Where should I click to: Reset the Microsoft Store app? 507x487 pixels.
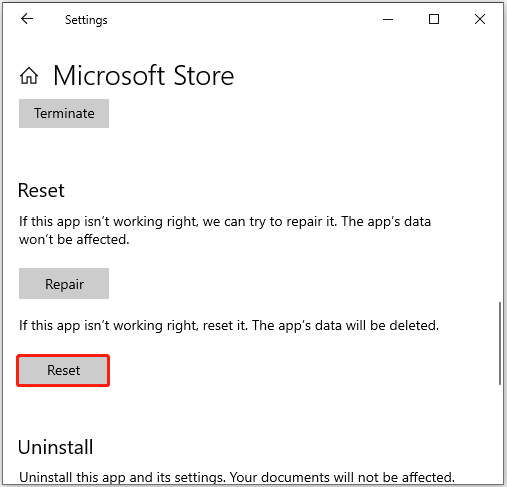pyautogui.click(x=63, y=370)
